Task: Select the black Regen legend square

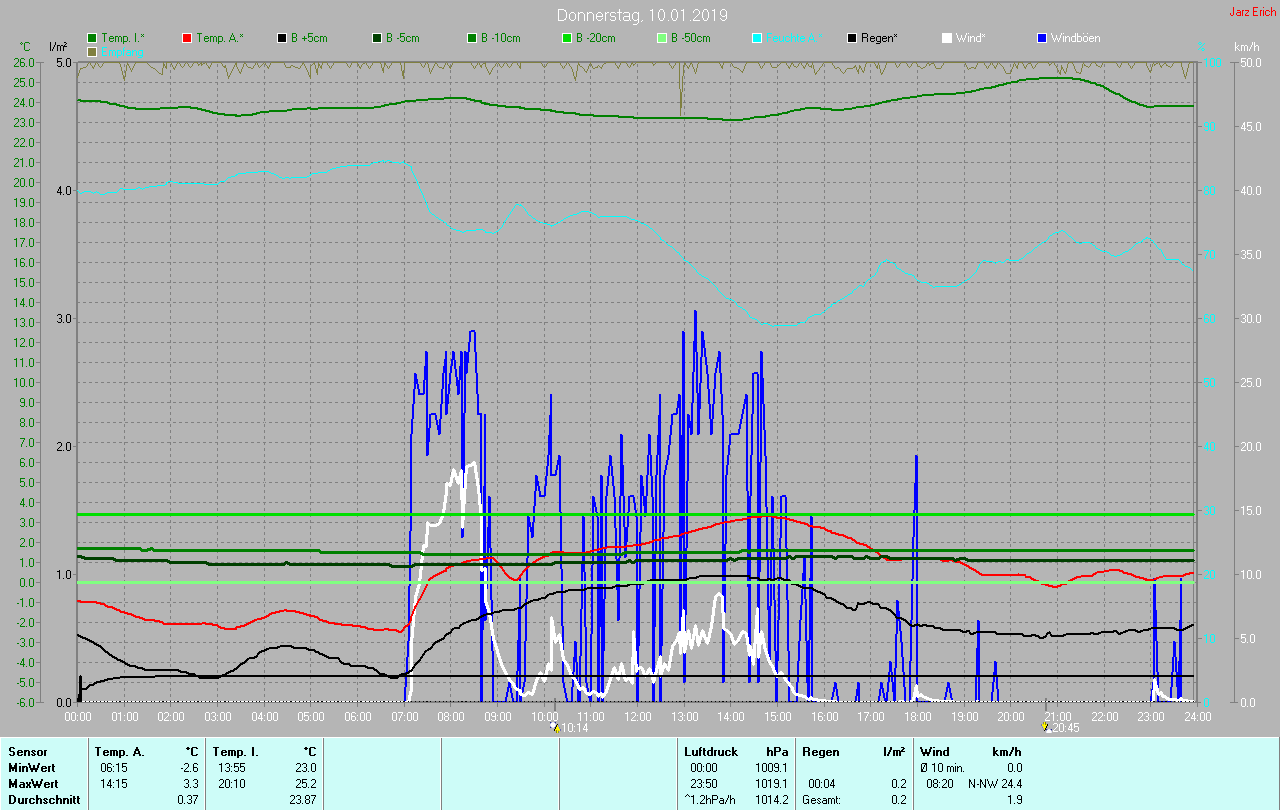Action: click(852, 38)
